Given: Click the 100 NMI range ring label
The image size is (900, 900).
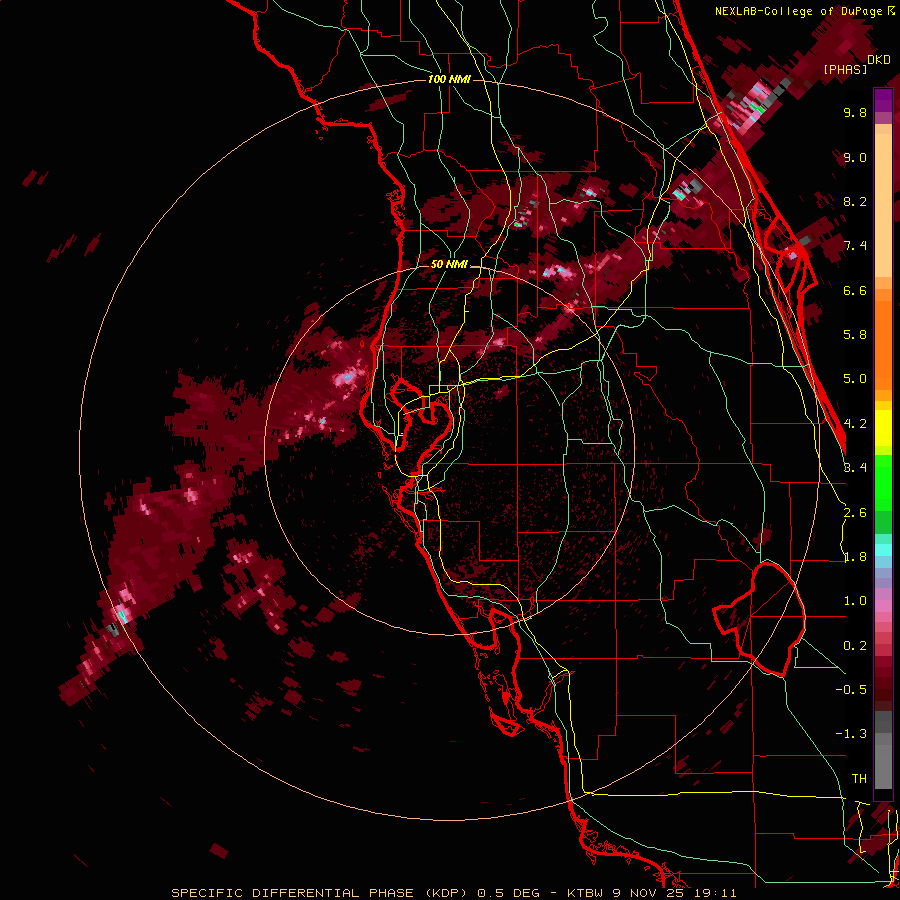Looking at the screenshot, I should click(449, 79).
